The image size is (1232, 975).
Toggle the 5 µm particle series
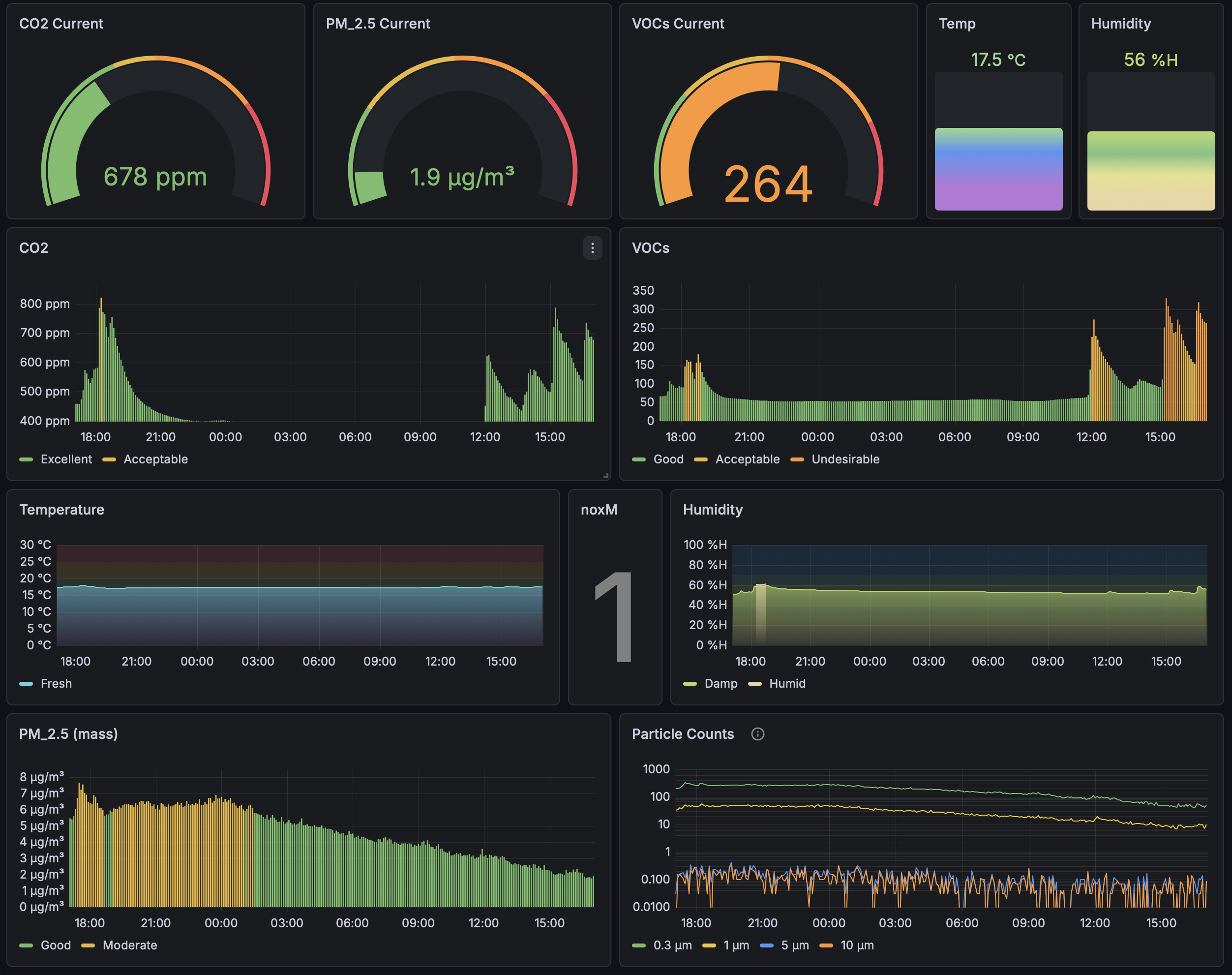coord(794,945)
